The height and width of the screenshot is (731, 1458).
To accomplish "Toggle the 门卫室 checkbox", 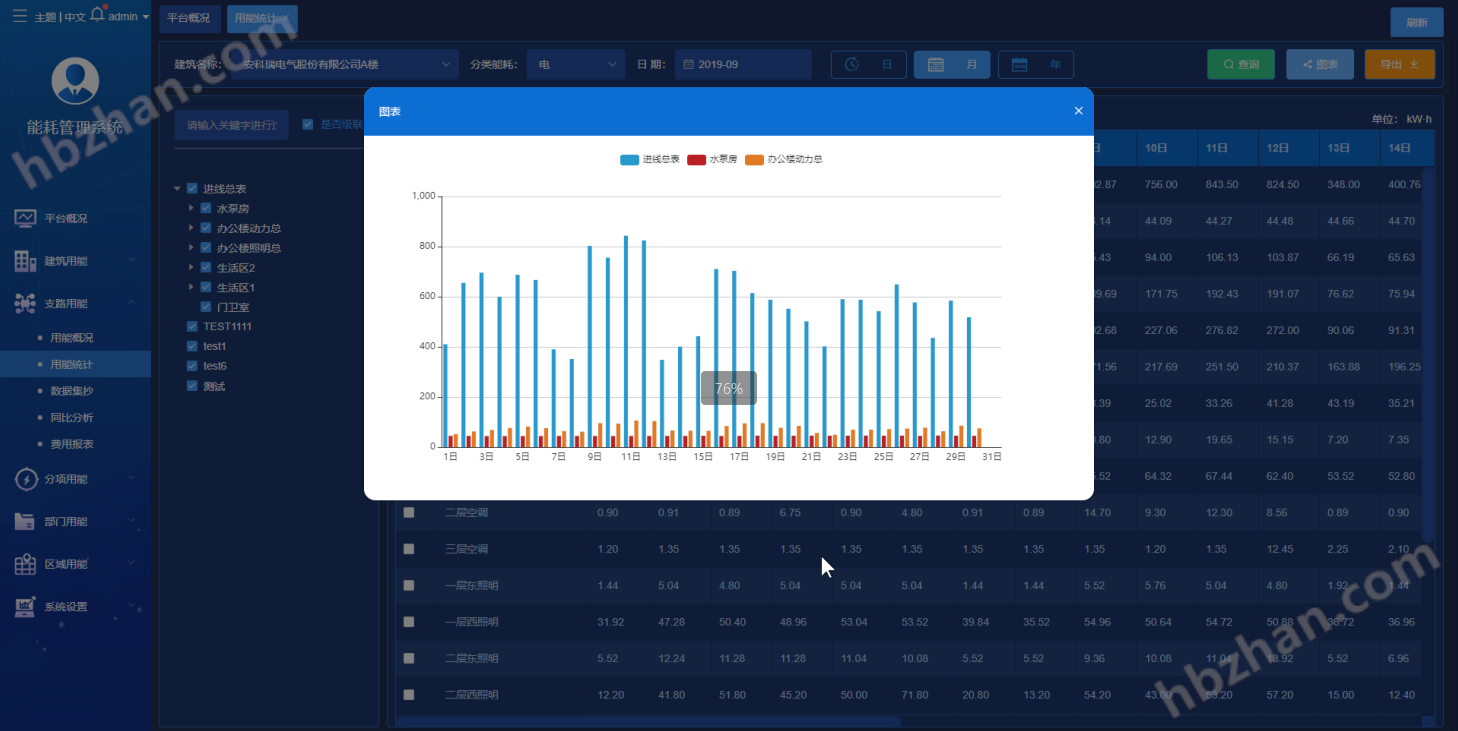I will click(x=206, y=307).
